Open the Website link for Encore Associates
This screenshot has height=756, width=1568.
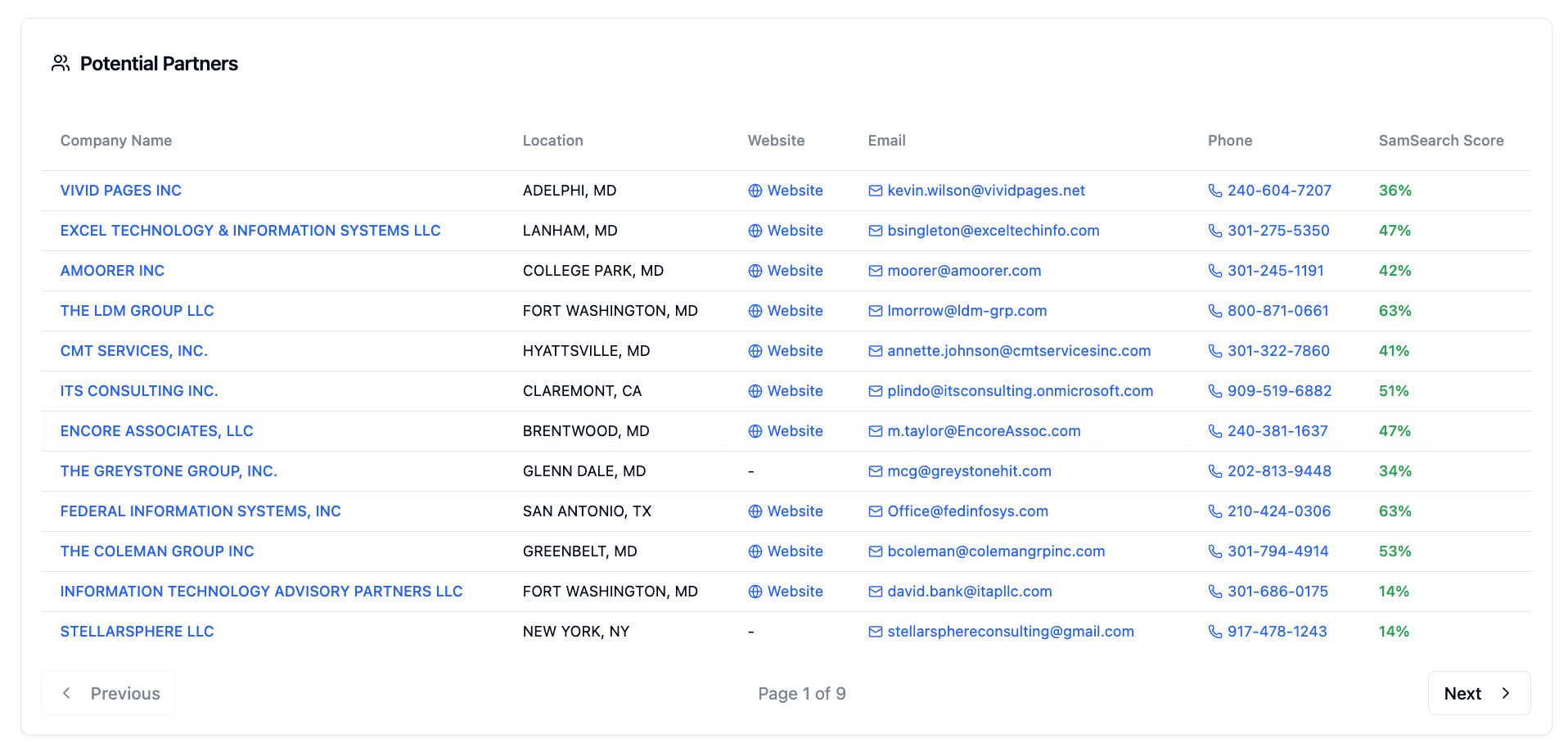point(794,431)
